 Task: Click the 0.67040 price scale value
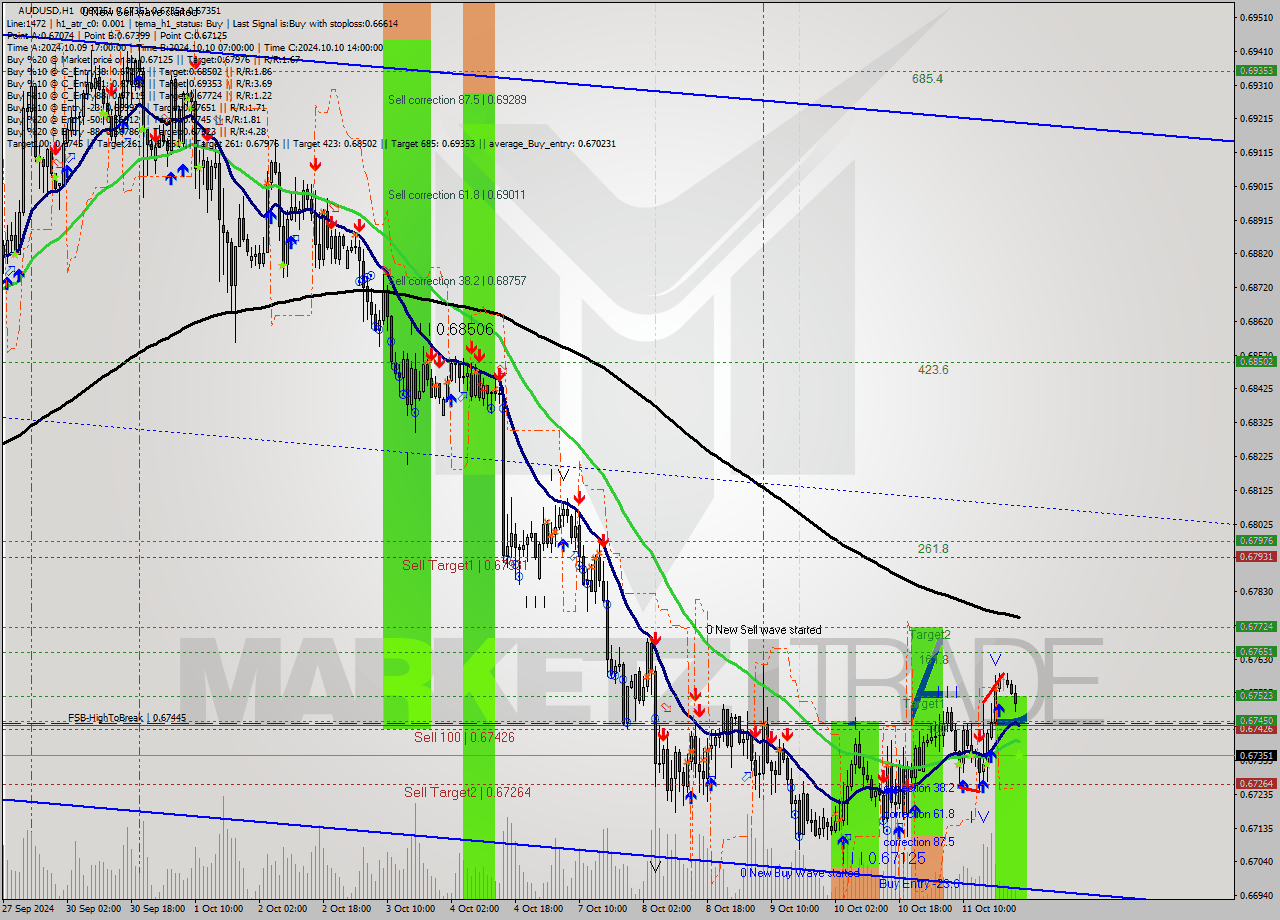[1255, 861]
